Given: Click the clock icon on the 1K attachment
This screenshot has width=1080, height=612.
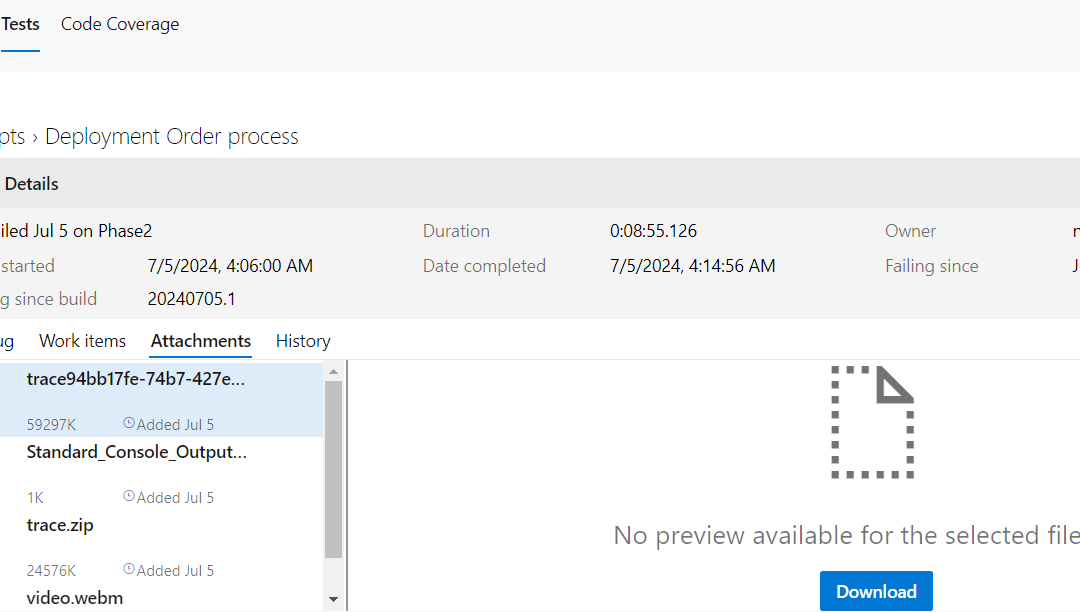Looking at the screenshot, I should click(128, 497).
